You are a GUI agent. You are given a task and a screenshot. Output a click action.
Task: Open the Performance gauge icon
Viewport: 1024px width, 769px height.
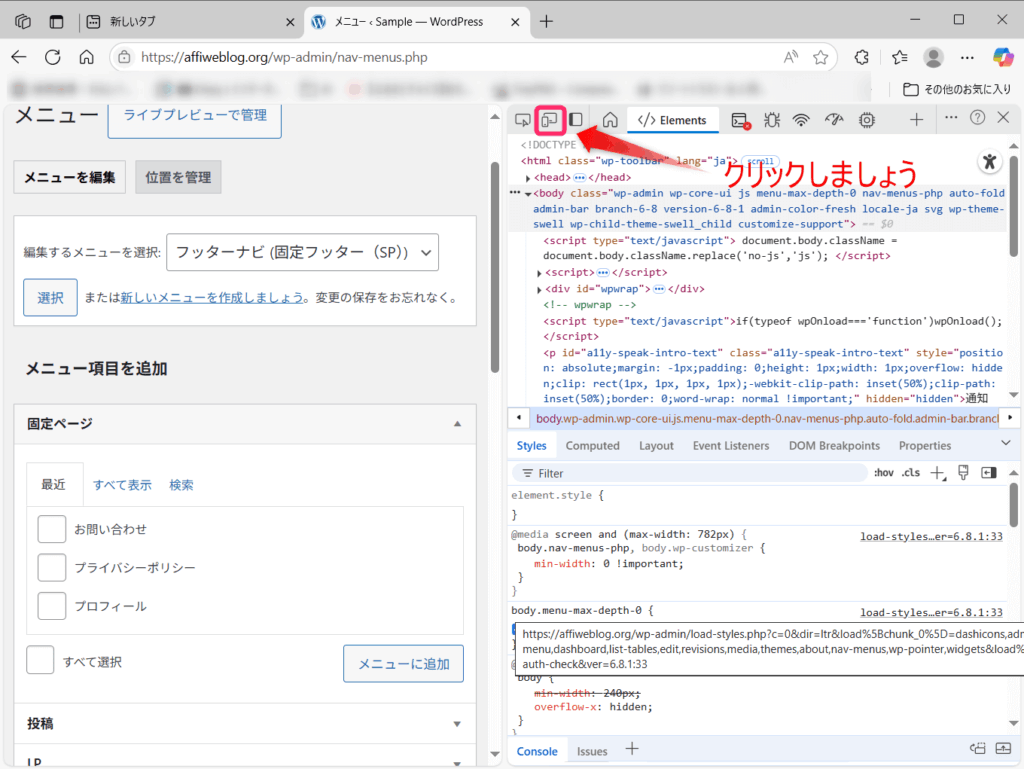point(834,119)
